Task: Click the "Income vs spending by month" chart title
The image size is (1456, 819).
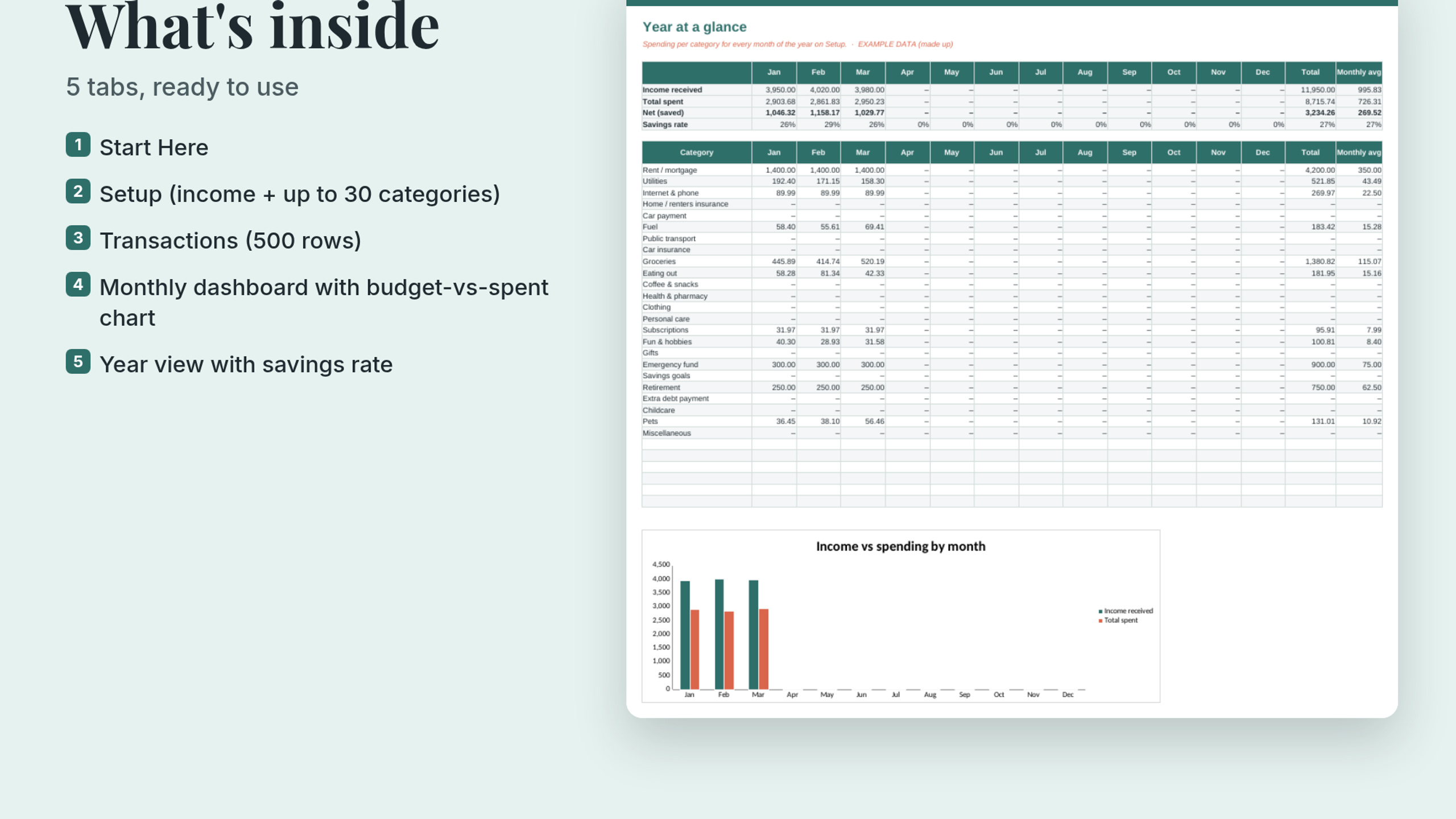Action: tap(900, 547)
